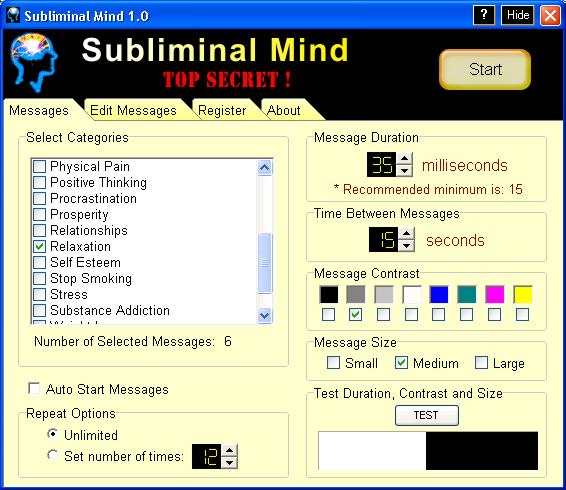Check the Procrastination category
The image size is (566, 490).
coord(40,198)
